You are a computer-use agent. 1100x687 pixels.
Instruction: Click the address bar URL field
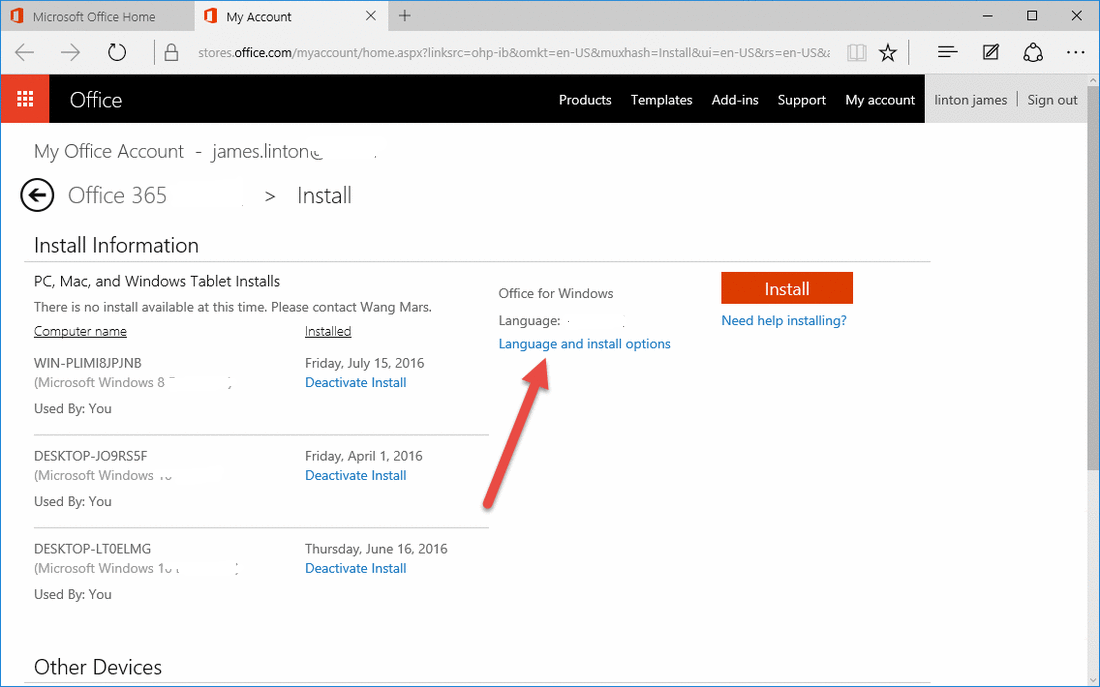pyautogui.click(x=514, y=53)
